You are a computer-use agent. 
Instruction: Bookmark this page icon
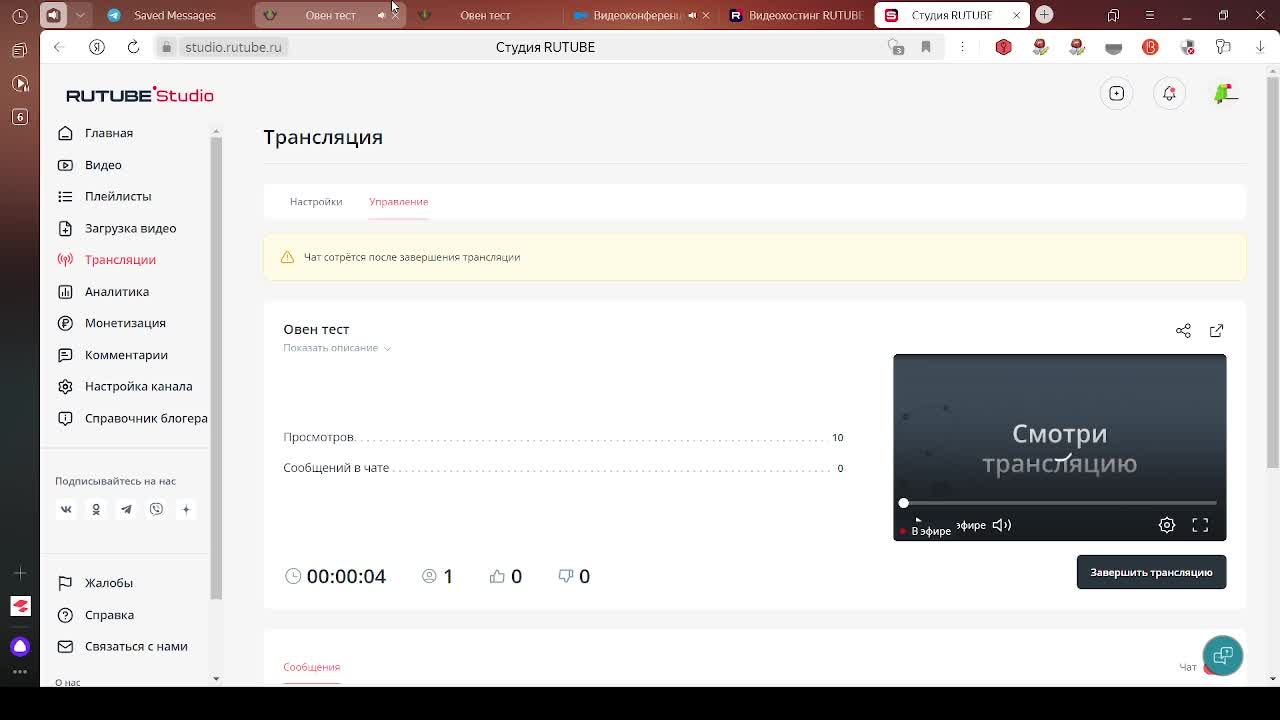[x=926, y=47]
